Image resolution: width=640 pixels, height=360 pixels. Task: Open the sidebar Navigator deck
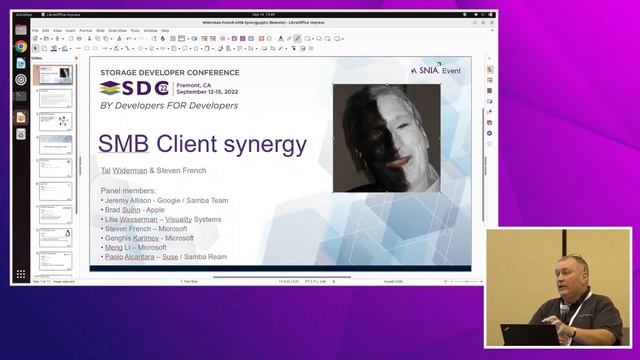point(490,133)
